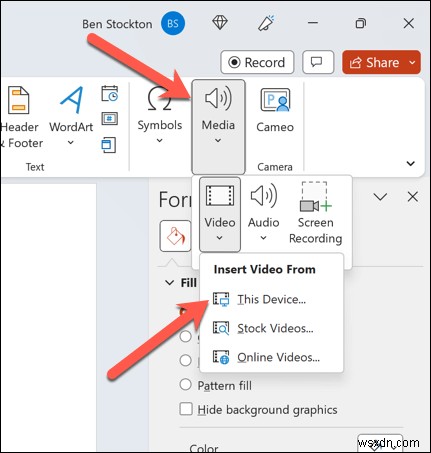Click the Record button

click(257, 62)
